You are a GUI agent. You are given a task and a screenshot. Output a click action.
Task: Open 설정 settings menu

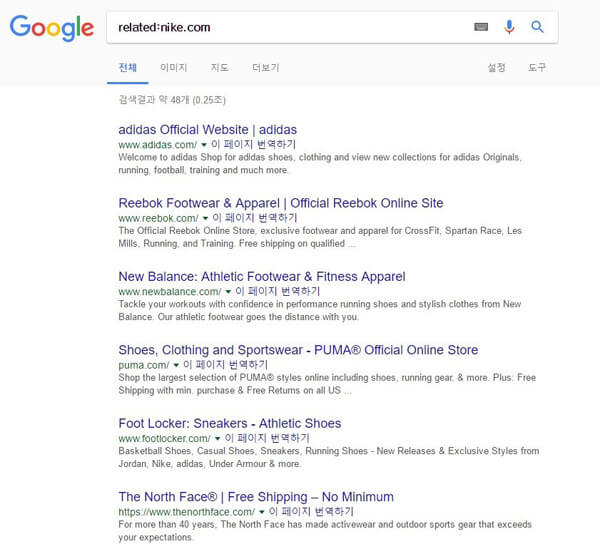click(x=496, y=68)
